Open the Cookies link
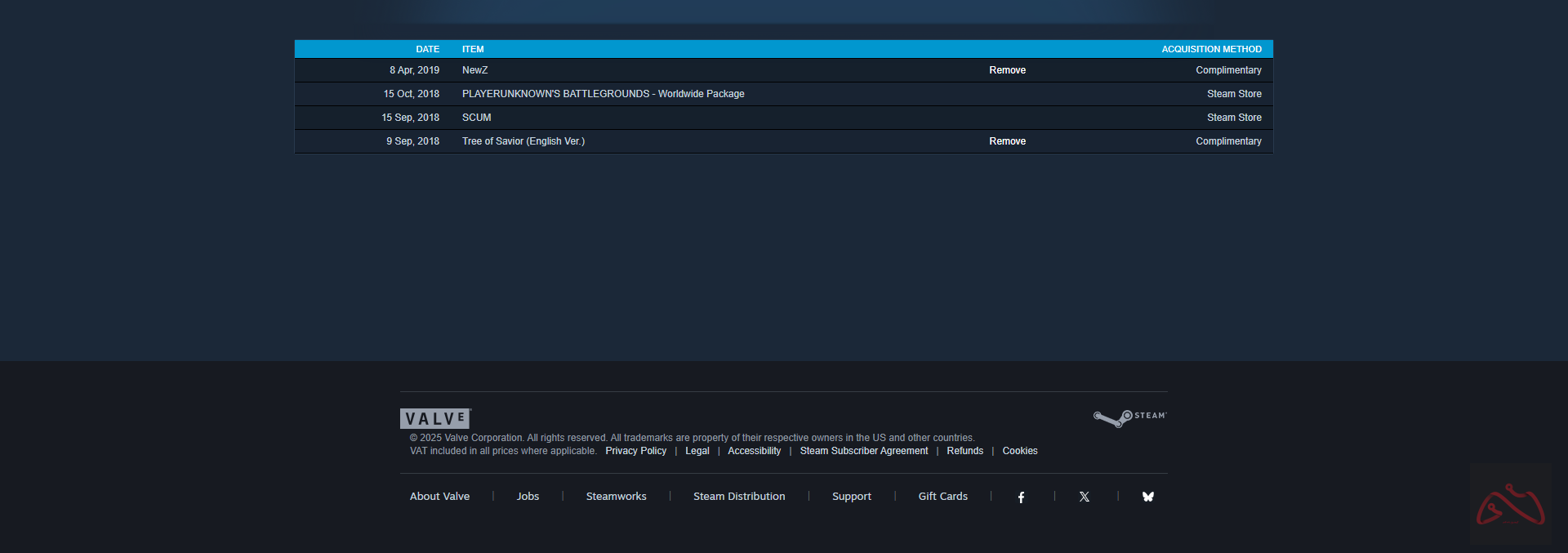 [1019, 451]
